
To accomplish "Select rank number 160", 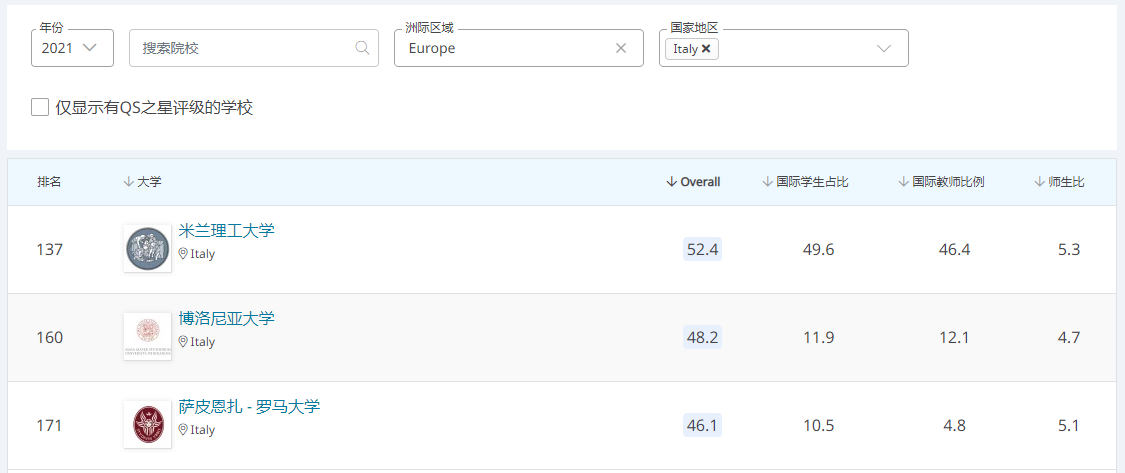I will [50, 337].
